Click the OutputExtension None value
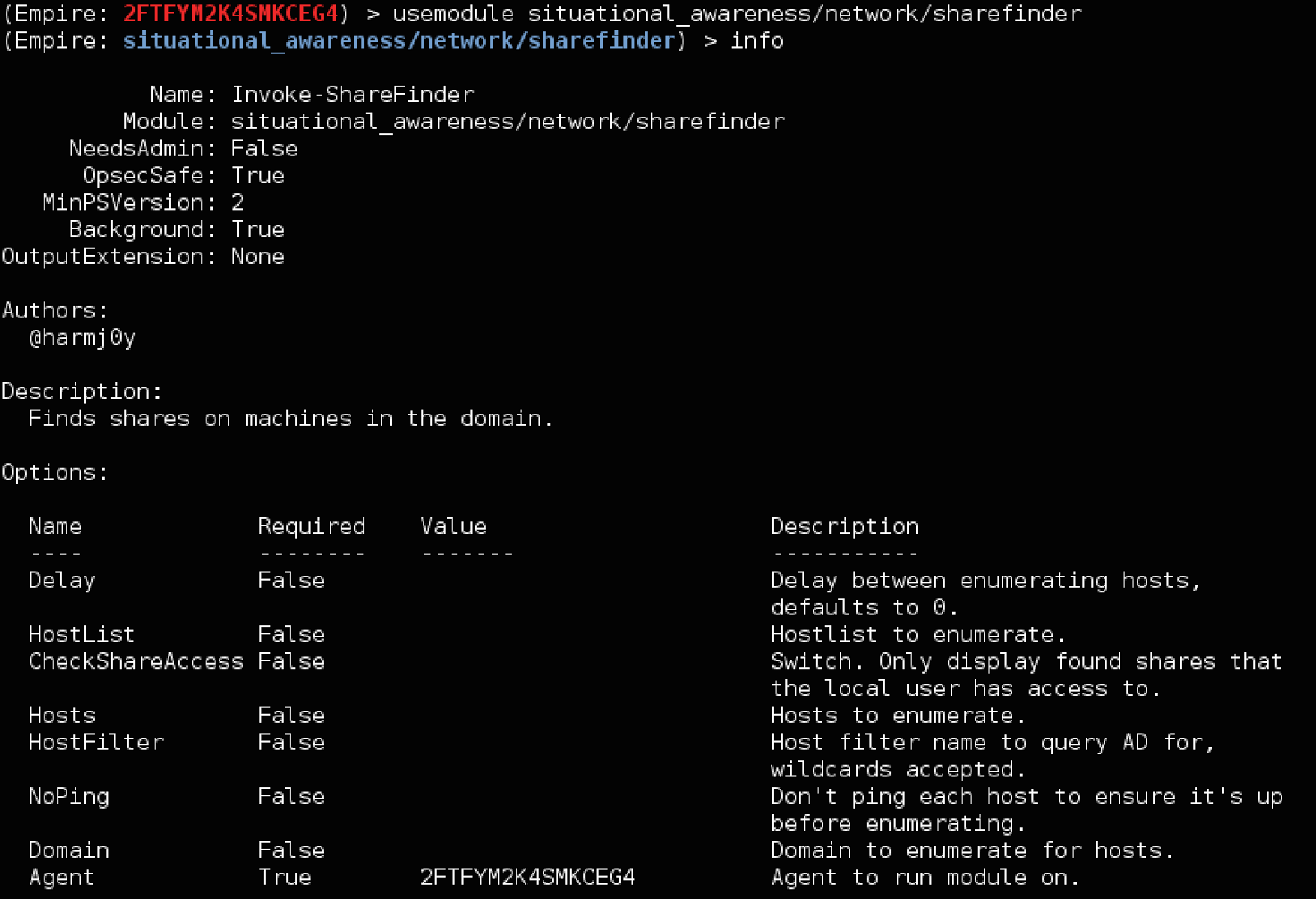1316x899 pixels. [257, 257]
